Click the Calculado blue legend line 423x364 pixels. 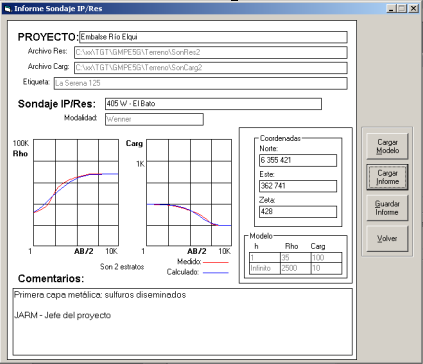(216, 273)
